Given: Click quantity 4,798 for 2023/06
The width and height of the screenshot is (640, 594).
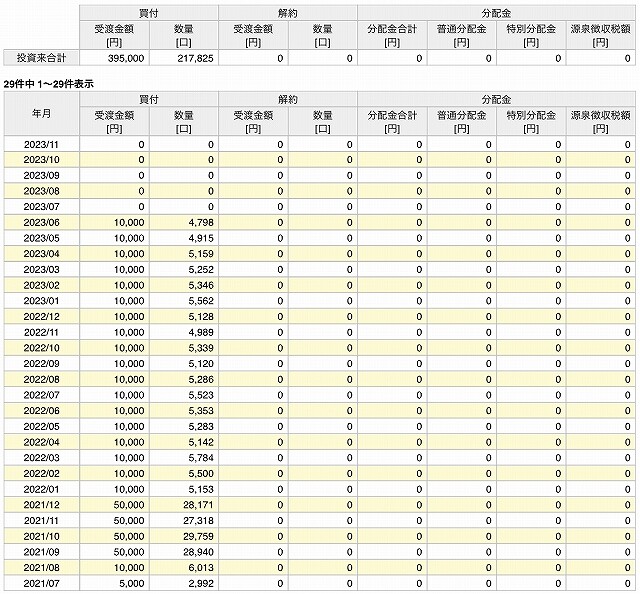Looking at the screenshot, I should 201,223.
